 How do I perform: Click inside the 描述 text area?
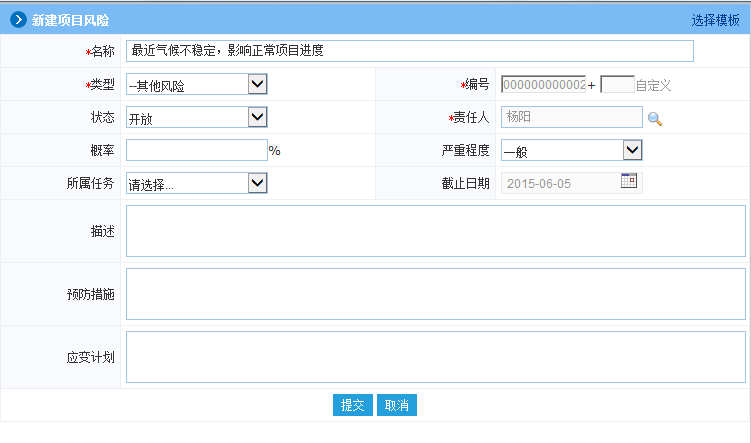click(435, 231)
